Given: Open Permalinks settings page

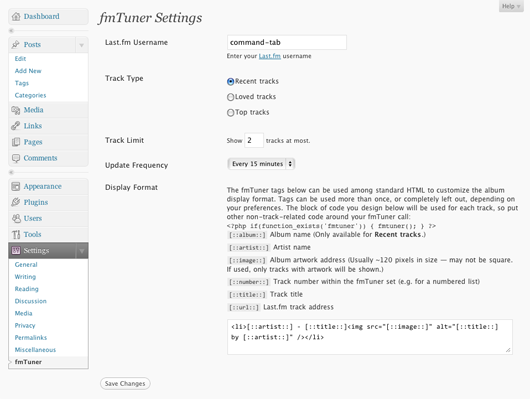Looking at the screenshot, I should tap(31, 338).
